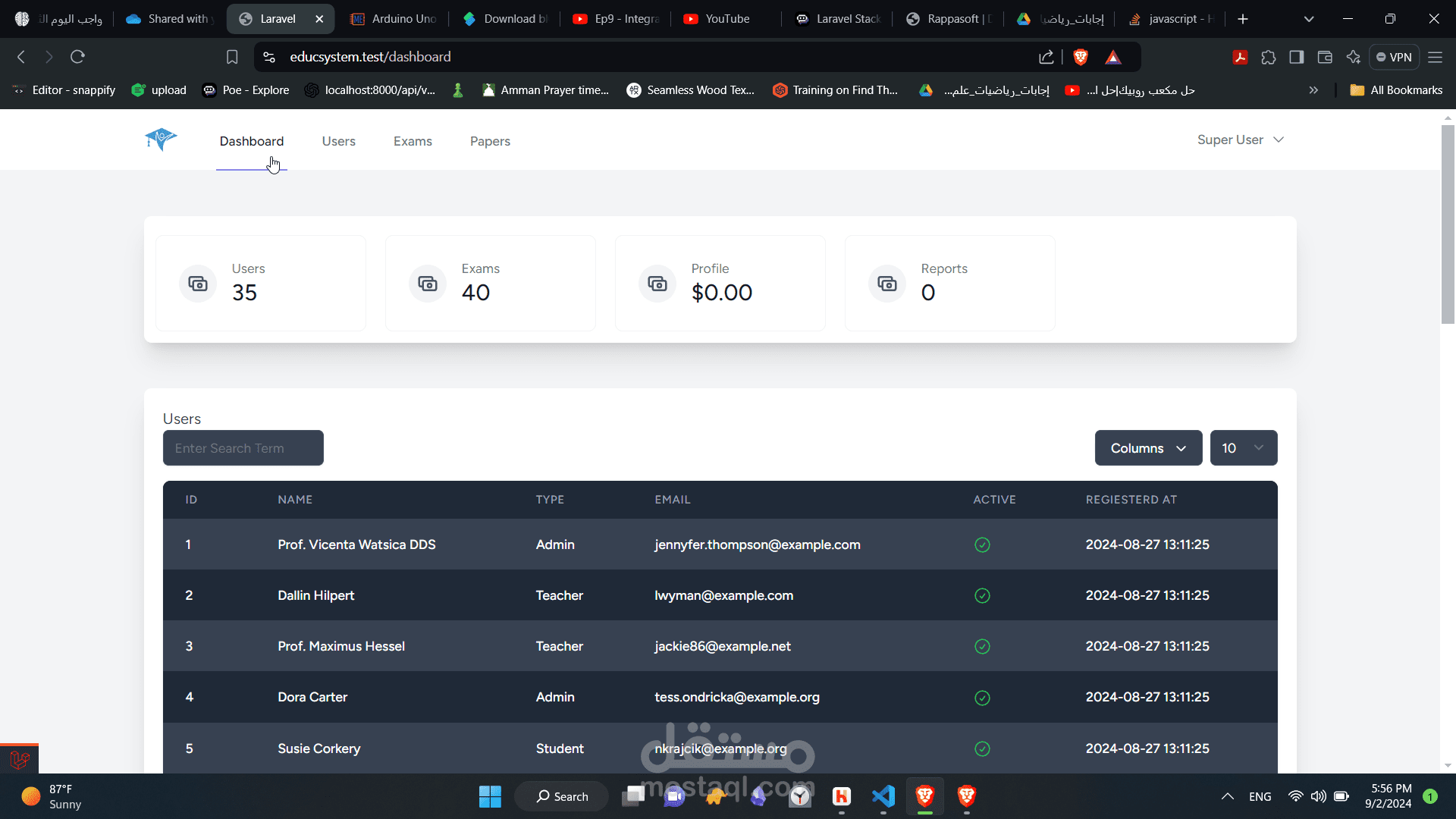
Task: Go to the Exams navigation tab
Action: (x=413, y=141)
